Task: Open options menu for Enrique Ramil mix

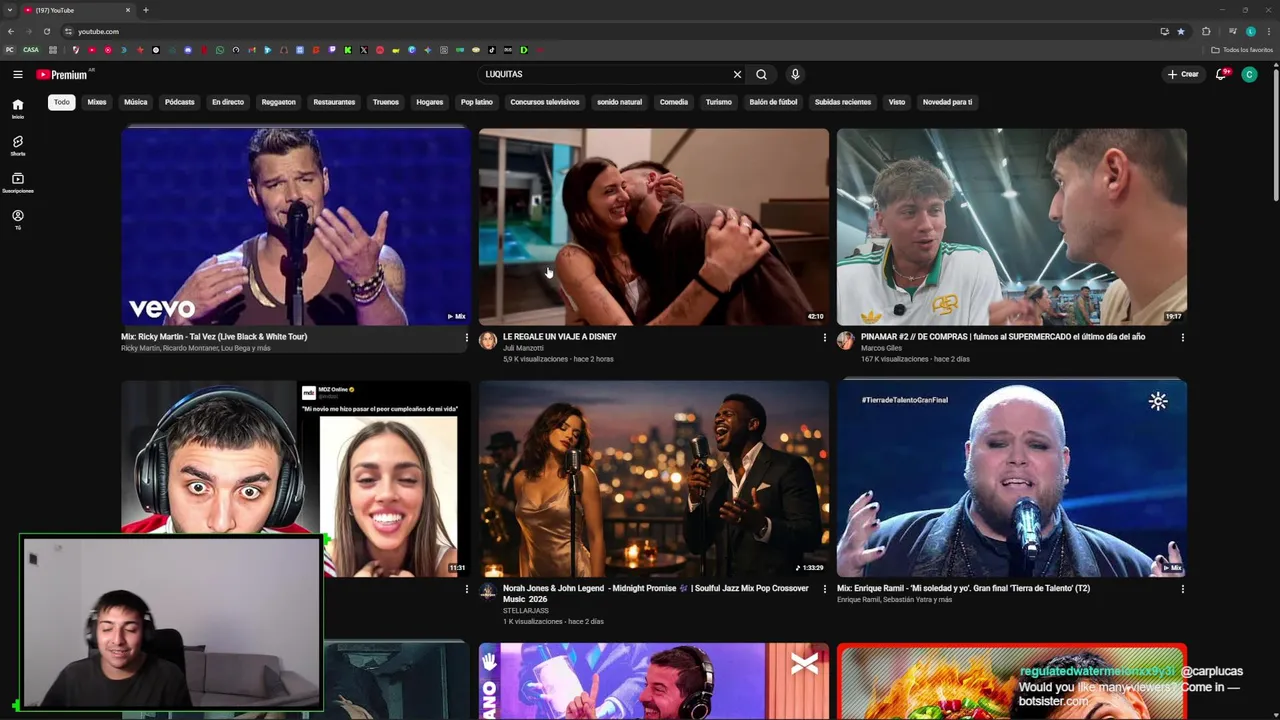Action: (x=1182, y=590)
